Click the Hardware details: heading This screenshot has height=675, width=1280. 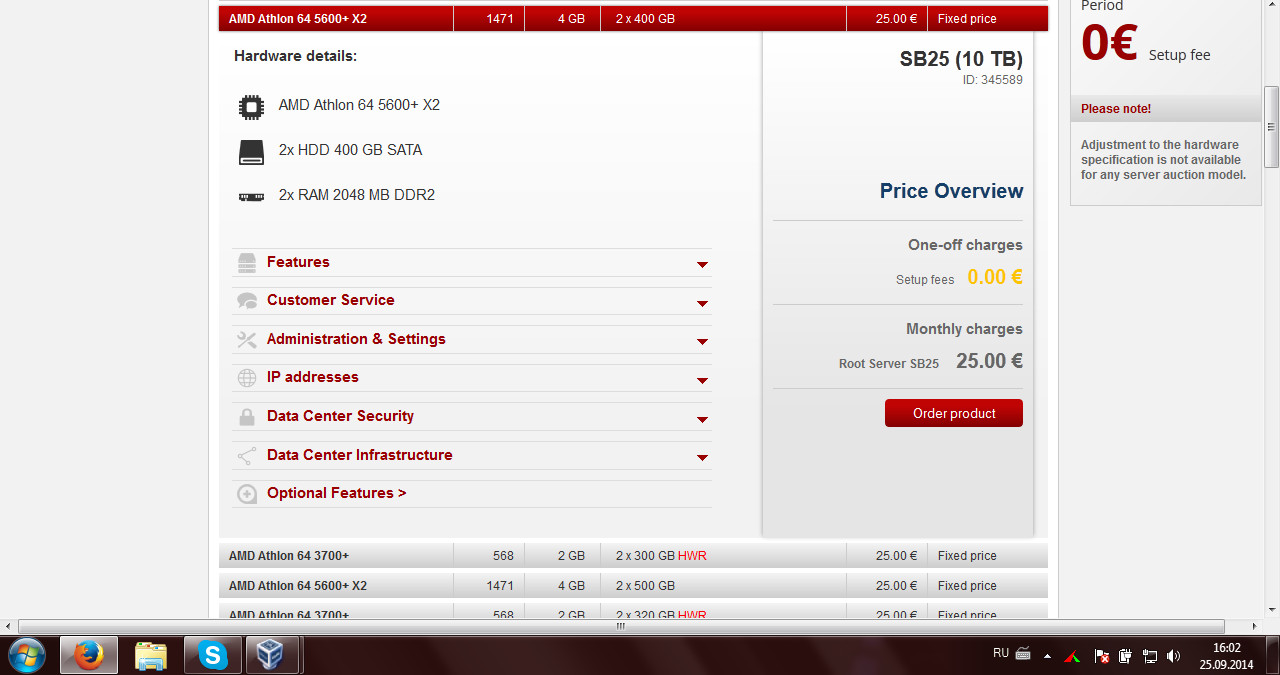[295, 56]
